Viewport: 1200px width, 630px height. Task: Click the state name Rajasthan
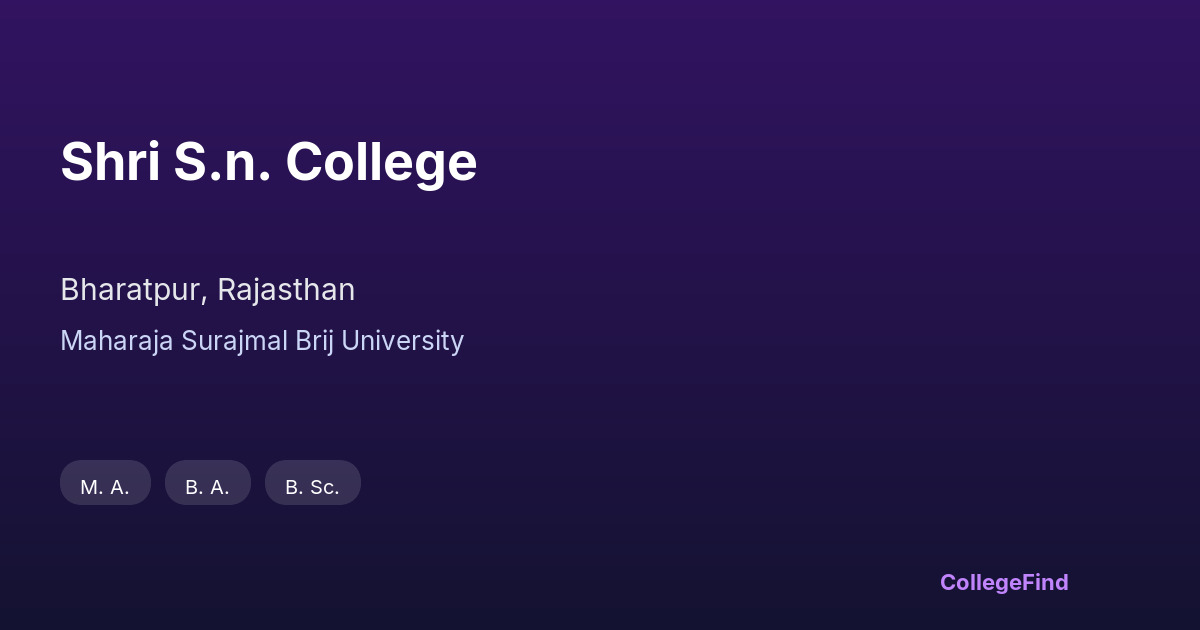pyautogui.click(x=286, y=290)
